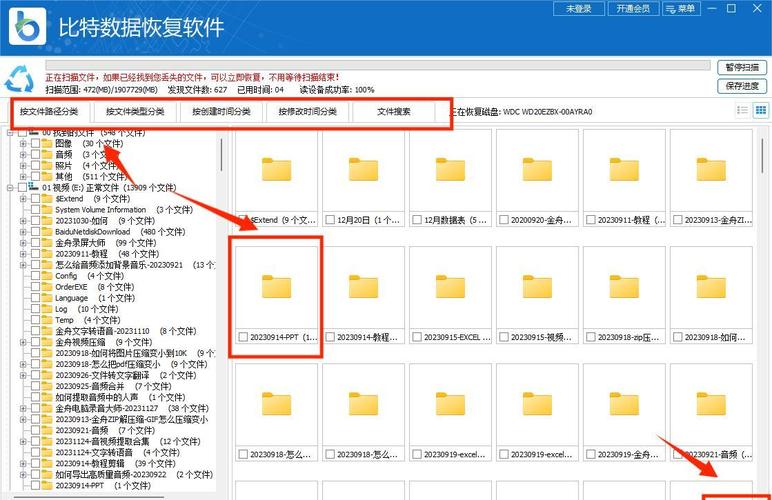Open the 20230915-视频 folder thumbnail
The width and height of the screenshot is (772, 500).
(x=537, y=287)
